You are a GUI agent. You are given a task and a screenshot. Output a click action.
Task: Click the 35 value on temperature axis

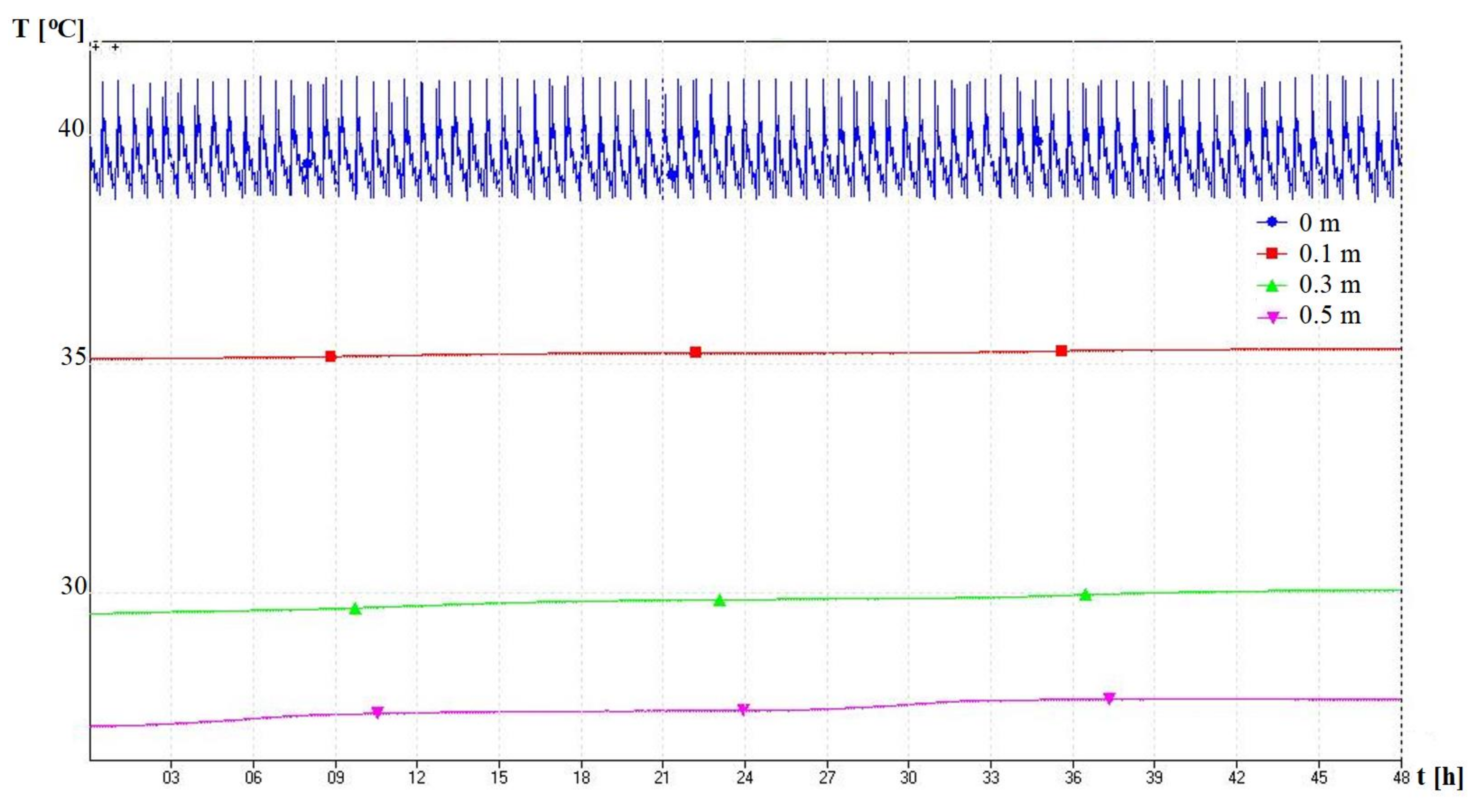click(73, 357)
